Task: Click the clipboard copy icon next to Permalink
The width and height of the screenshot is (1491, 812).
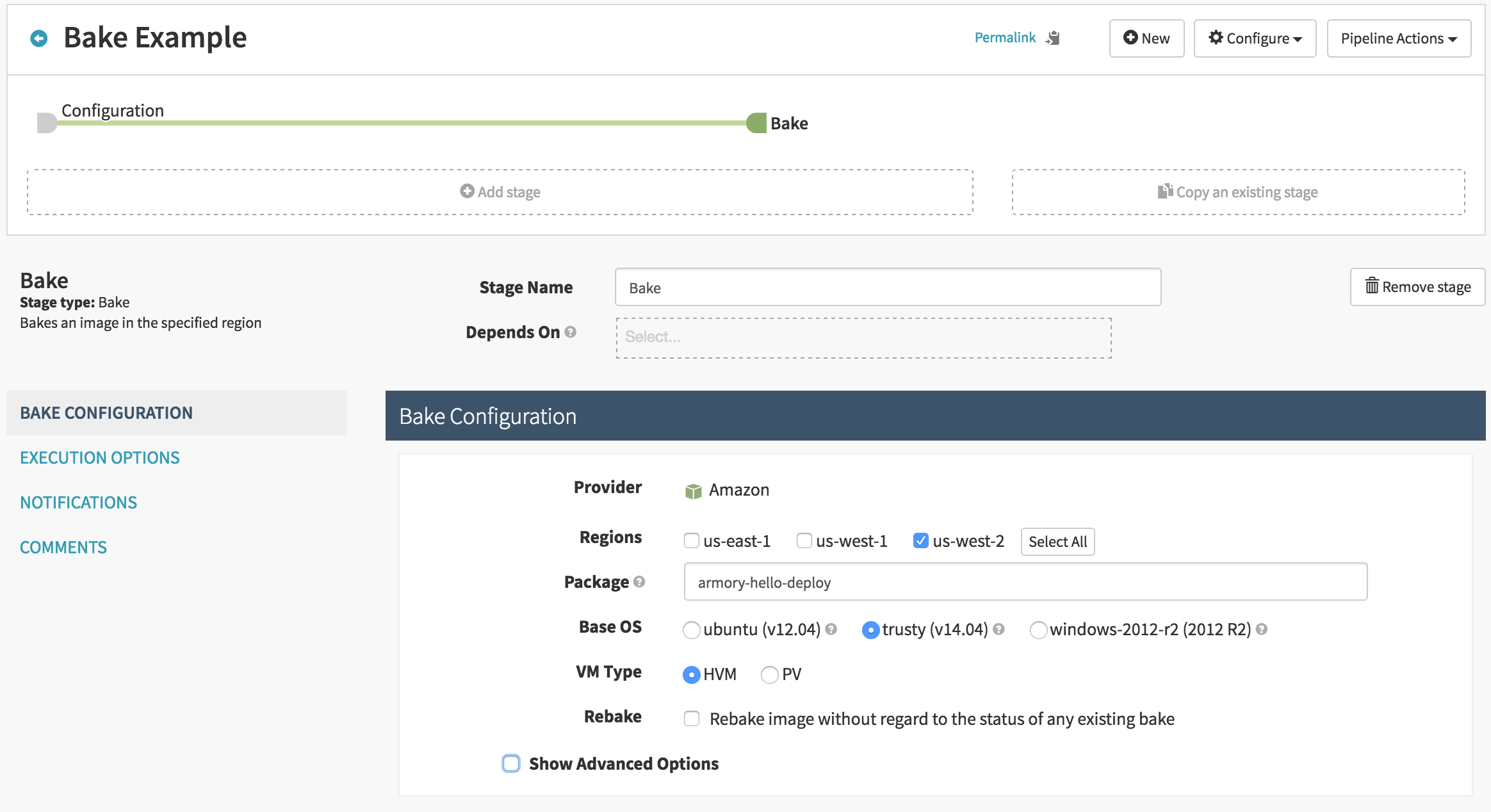Action: pos(1053,38)
